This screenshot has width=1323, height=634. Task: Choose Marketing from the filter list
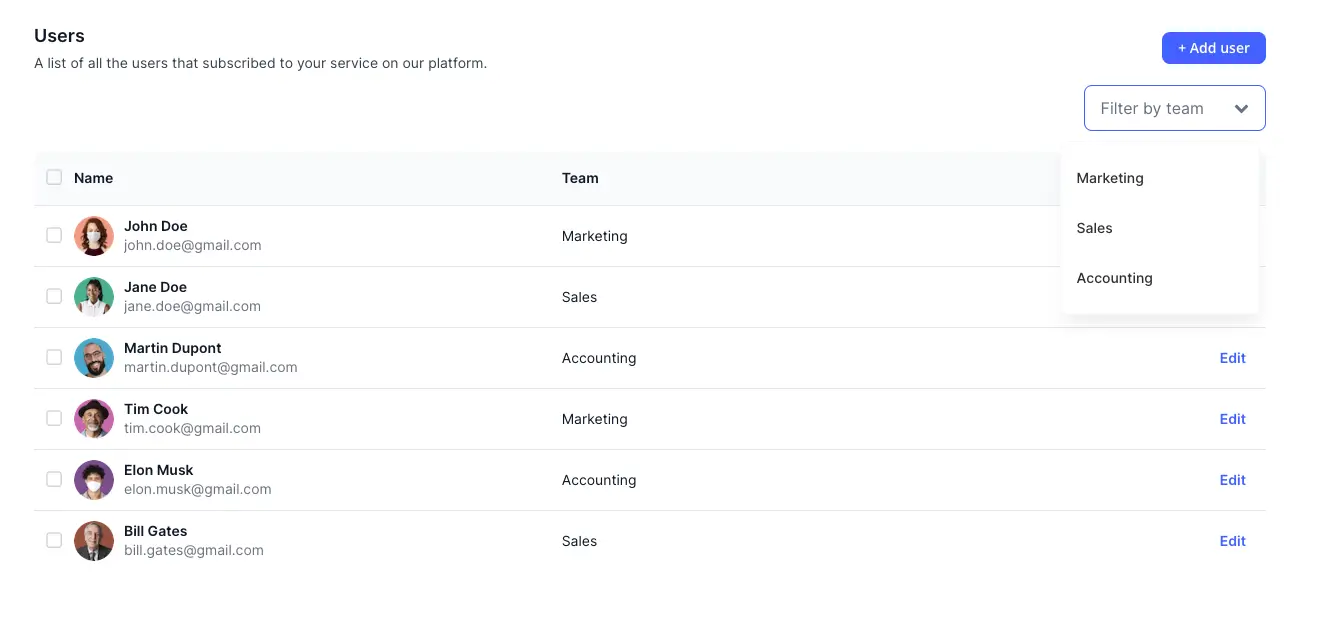1110,178
